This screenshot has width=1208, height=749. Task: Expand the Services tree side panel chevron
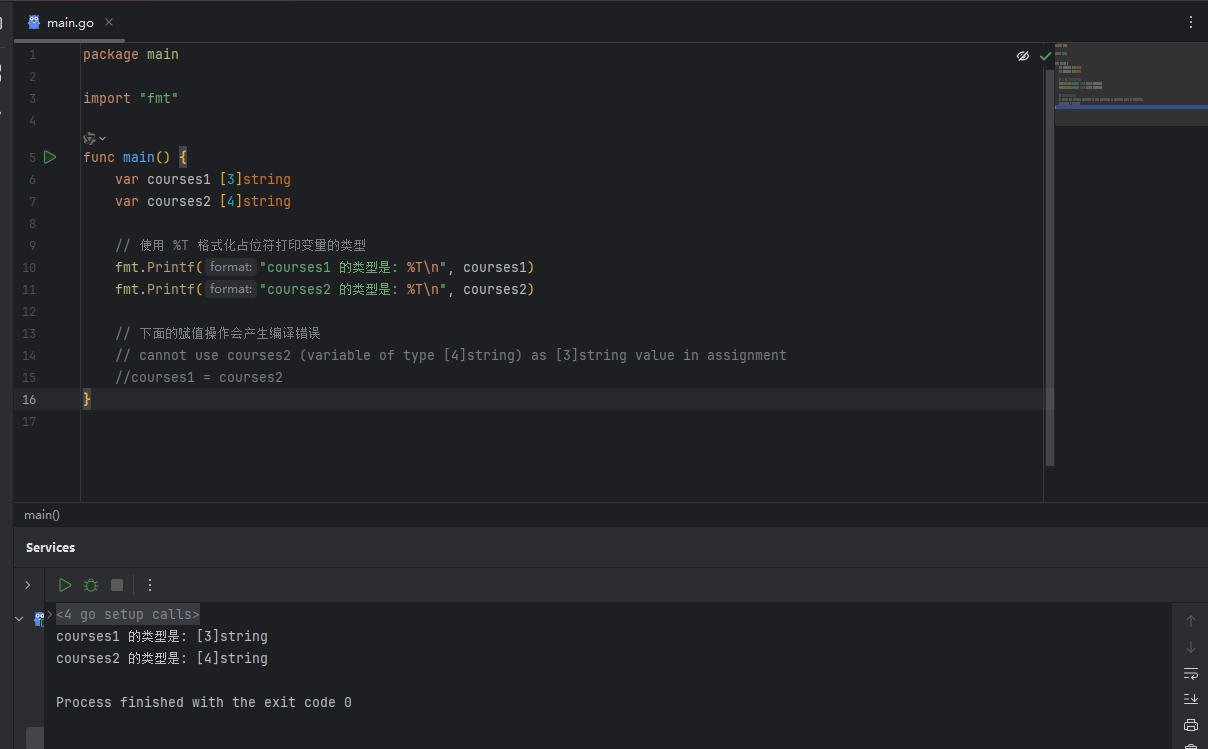coord(28,585)
